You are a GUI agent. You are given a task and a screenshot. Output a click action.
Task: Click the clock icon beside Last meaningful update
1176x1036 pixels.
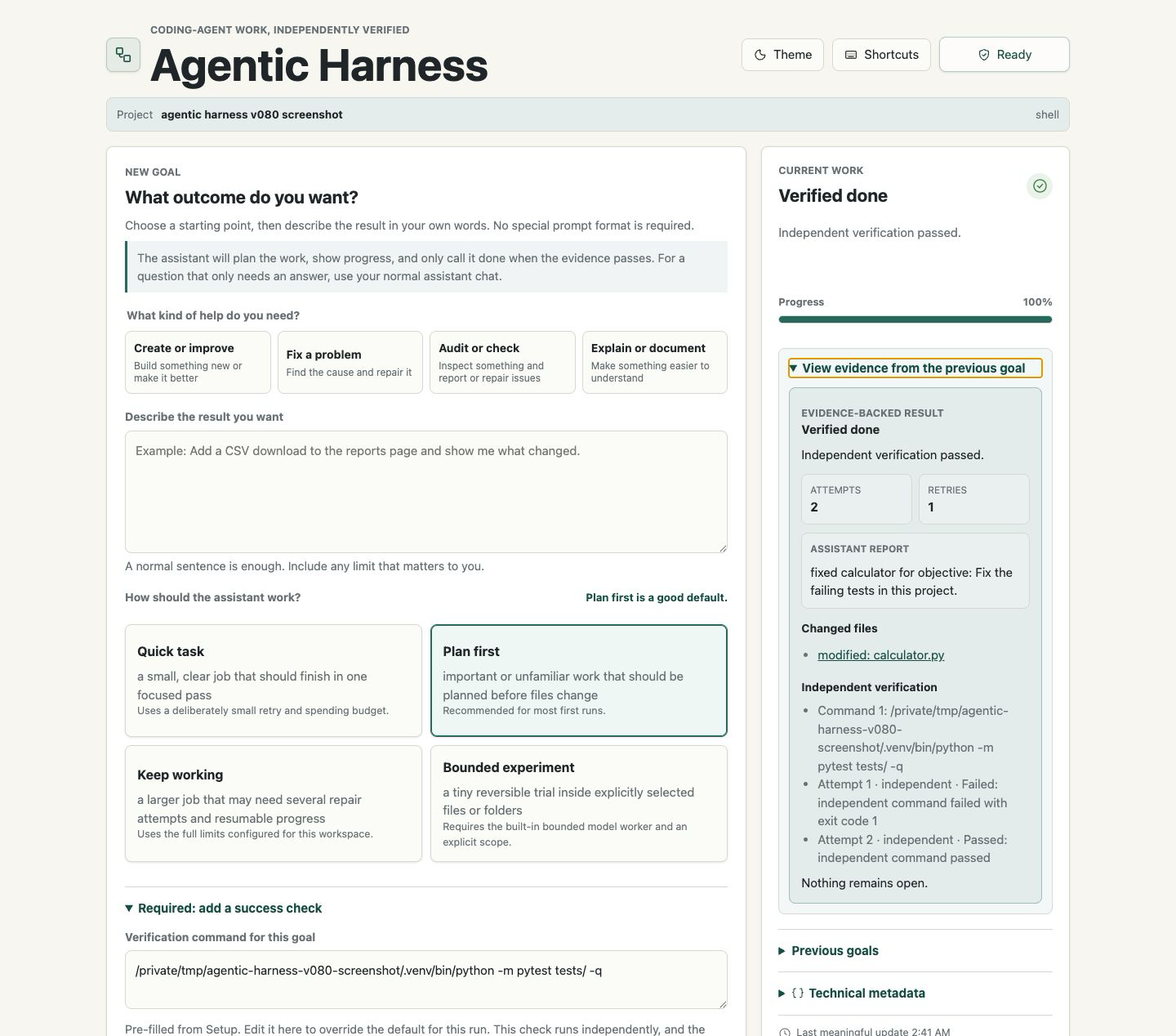[x=785, y=1032]
